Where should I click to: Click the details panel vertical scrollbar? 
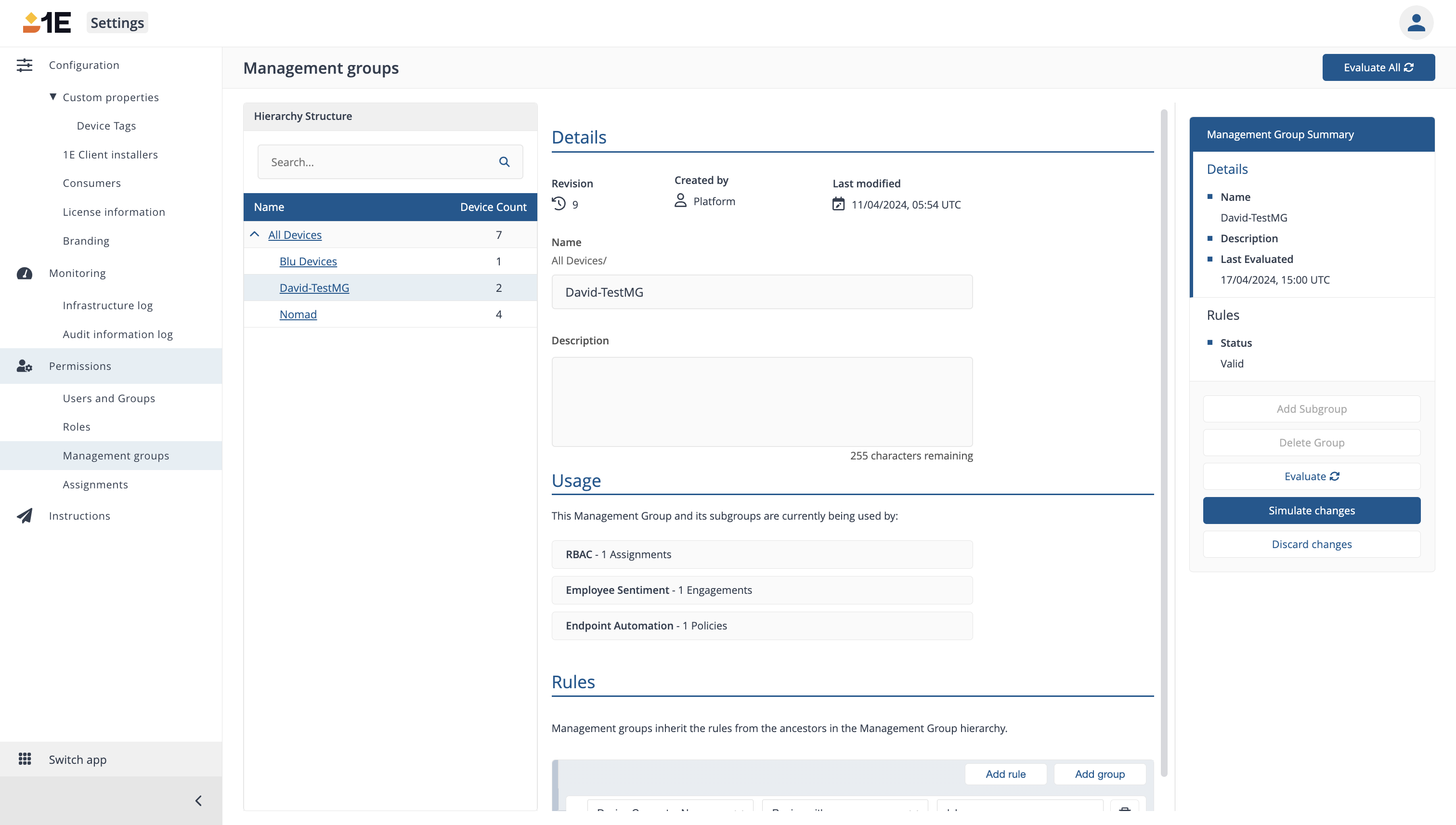click(x=1164, y=442)
